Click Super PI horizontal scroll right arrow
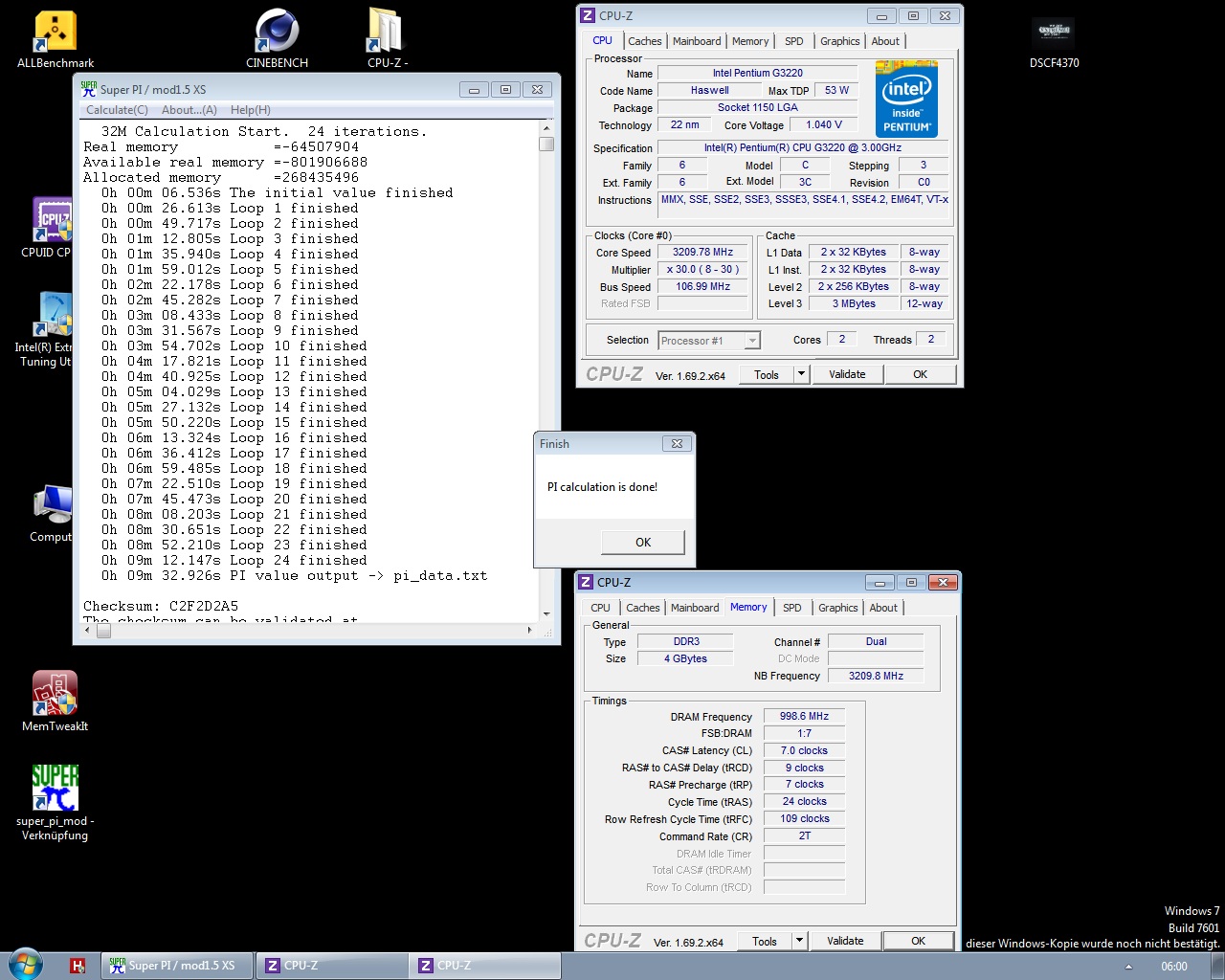 (x=530, y=631)
